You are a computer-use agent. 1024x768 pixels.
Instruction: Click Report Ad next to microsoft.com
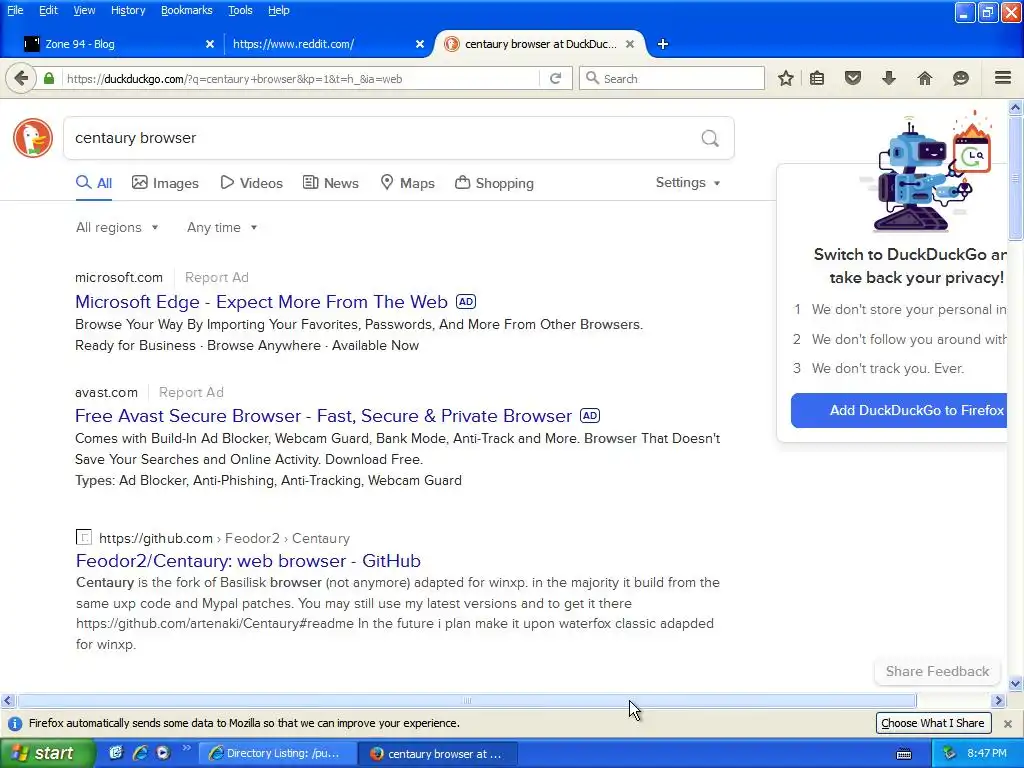tap(217, 278)
